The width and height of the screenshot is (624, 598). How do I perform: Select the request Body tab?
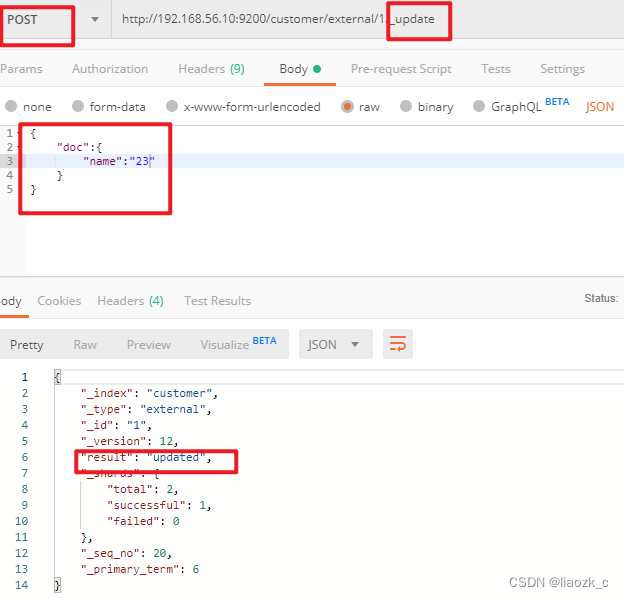tap(300, 69)
